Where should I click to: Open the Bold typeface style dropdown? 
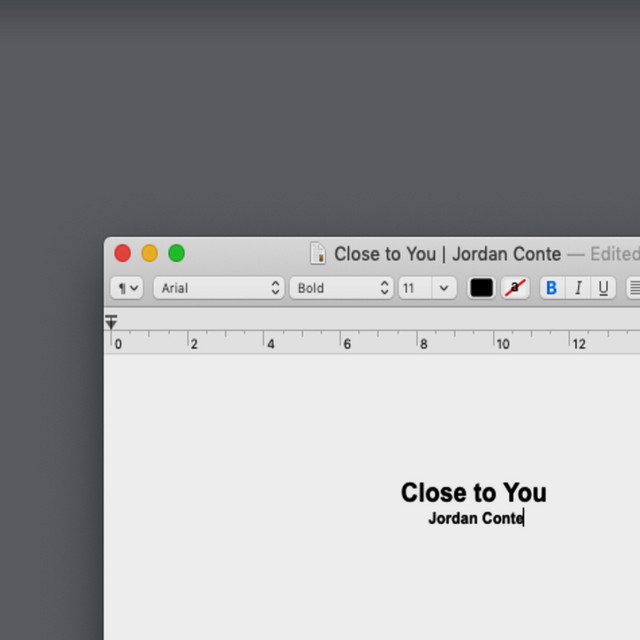coord(341,288)
